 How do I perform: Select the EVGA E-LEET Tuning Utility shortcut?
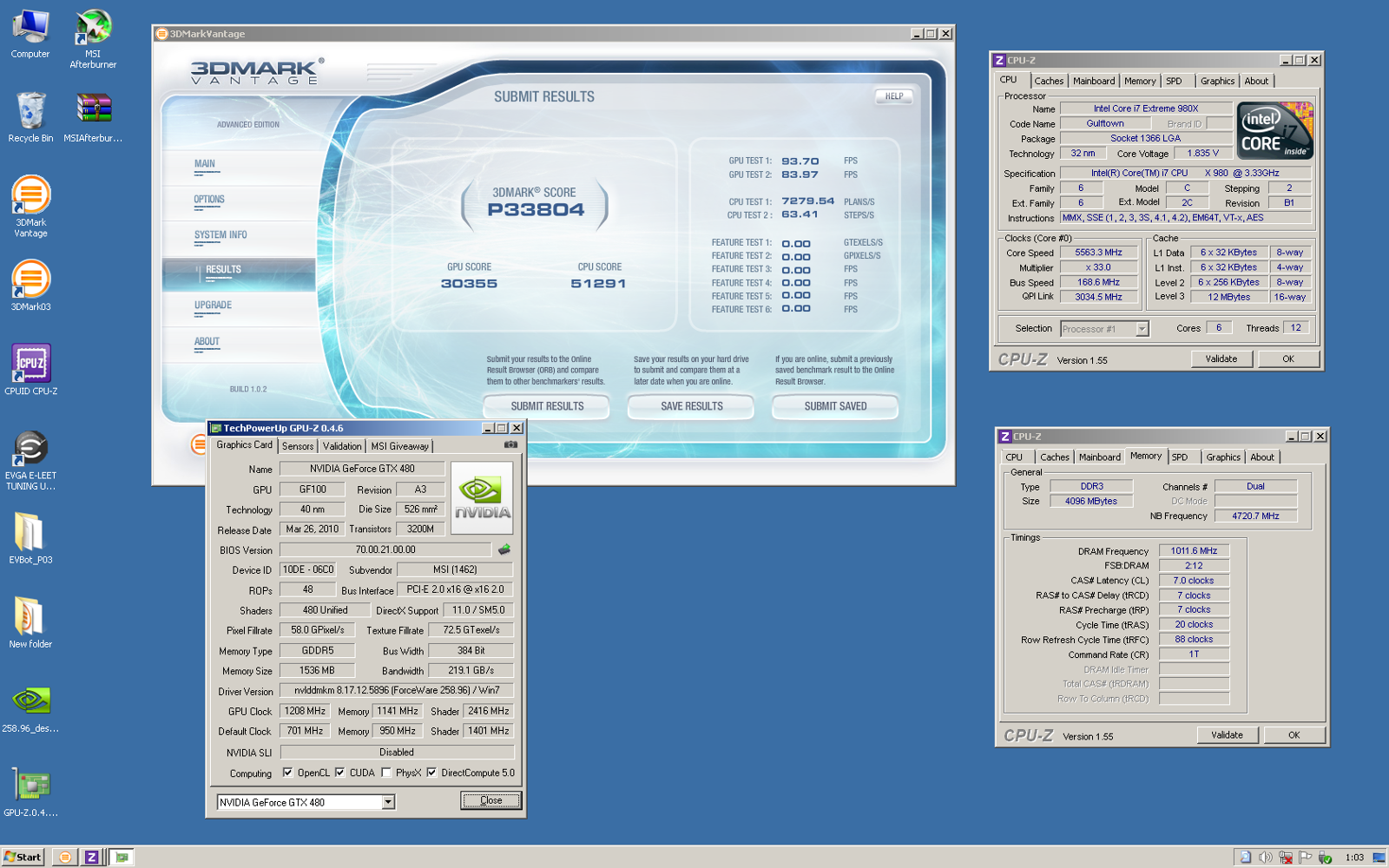[x=30, y=460]
